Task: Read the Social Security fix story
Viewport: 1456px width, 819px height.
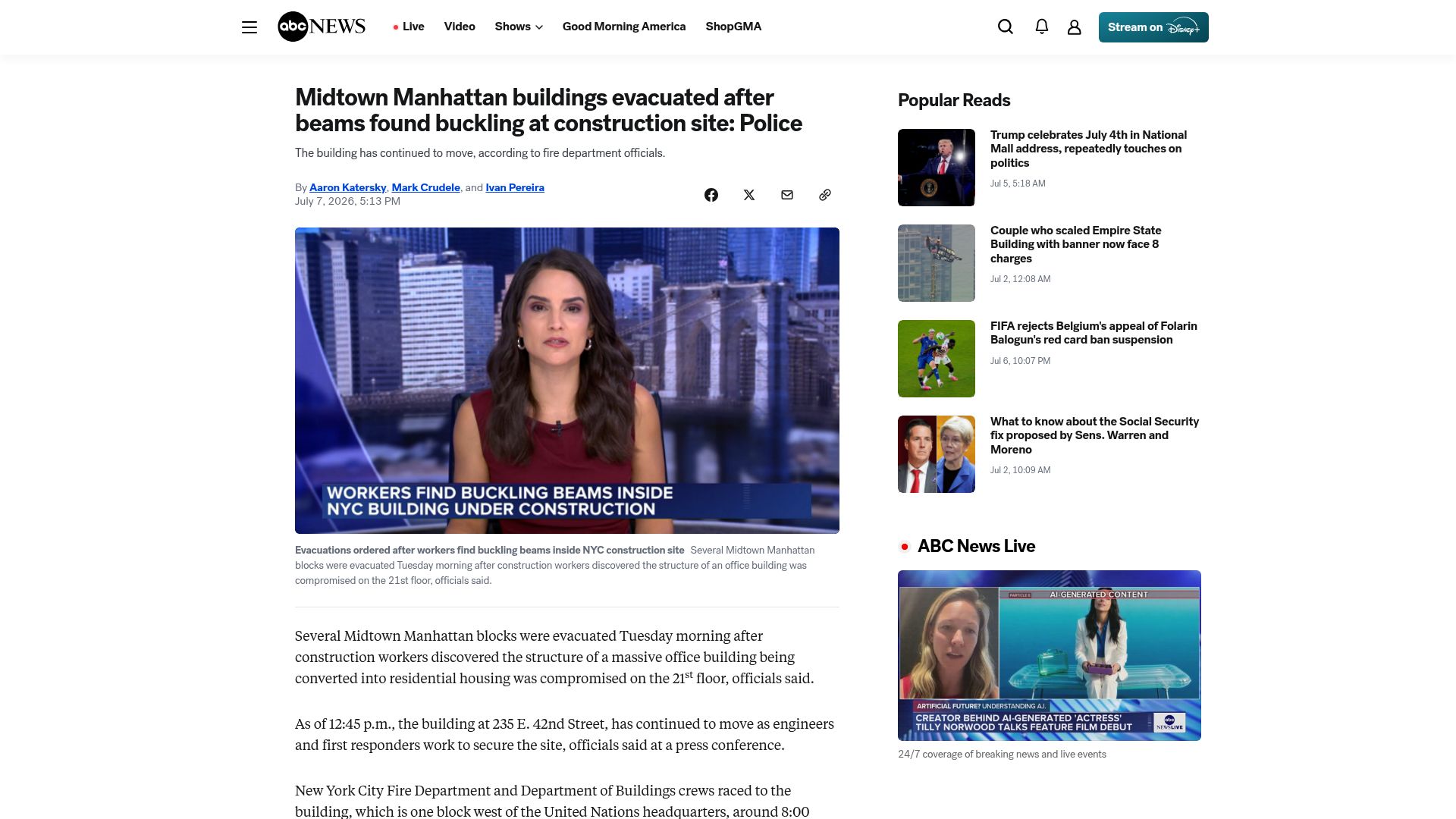Action: click(x=1095, y=435)
